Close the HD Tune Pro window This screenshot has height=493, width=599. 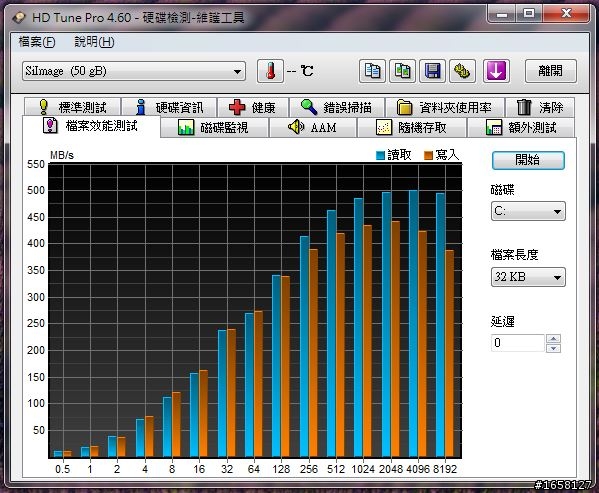(x=566, y=15)
